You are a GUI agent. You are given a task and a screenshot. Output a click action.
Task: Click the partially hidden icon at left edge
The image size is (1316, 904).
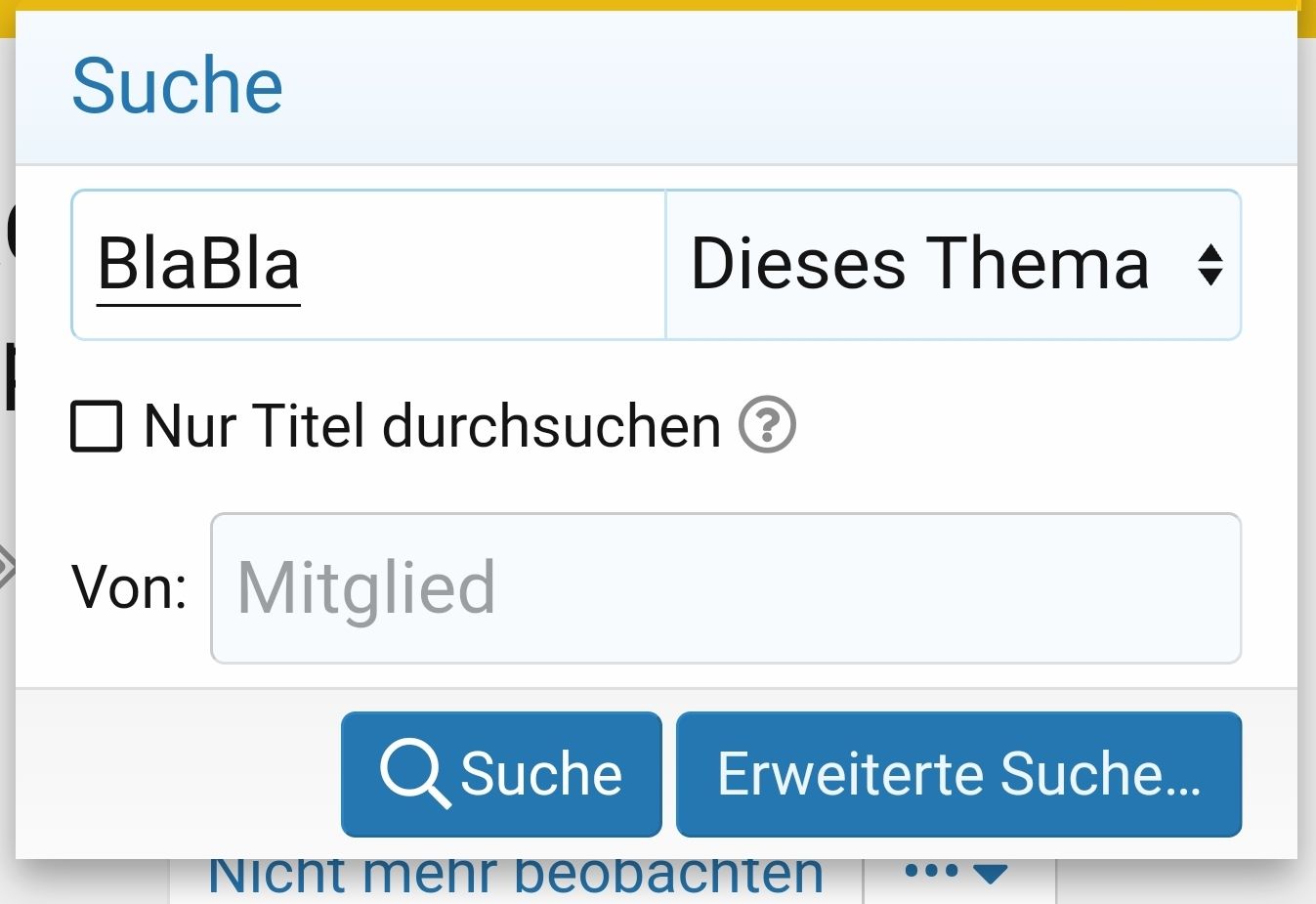[6, 567]
